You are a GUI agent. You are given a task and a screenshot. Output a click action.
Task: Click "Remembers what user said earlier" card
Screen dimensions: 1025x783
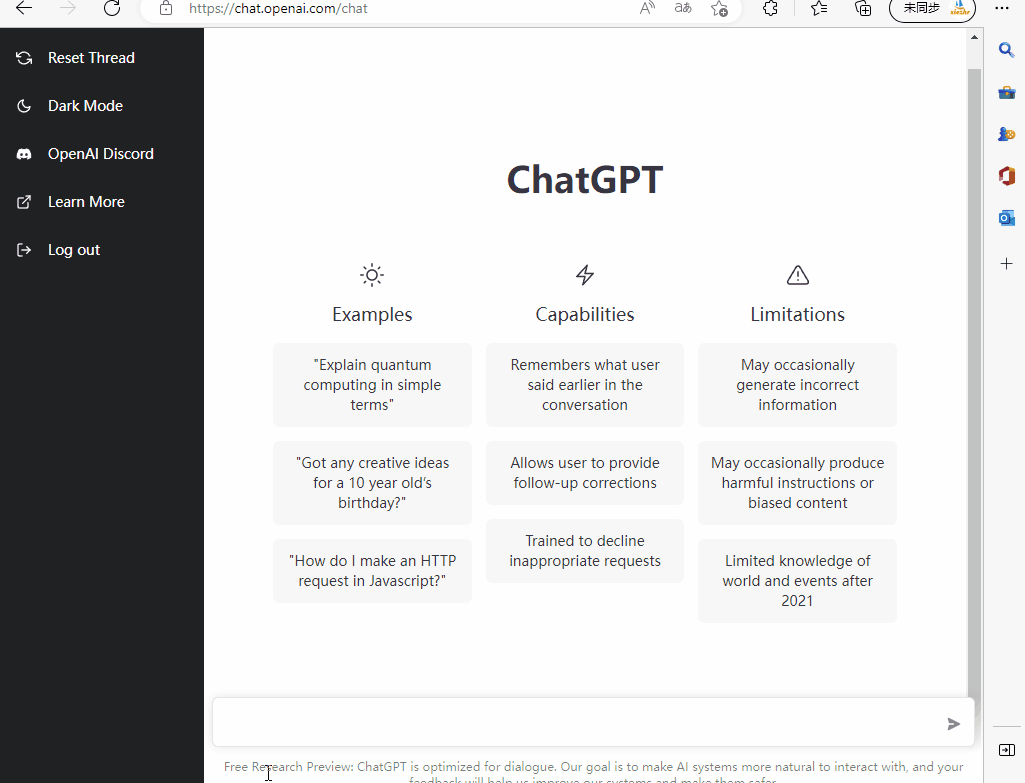tap(585, 385)
